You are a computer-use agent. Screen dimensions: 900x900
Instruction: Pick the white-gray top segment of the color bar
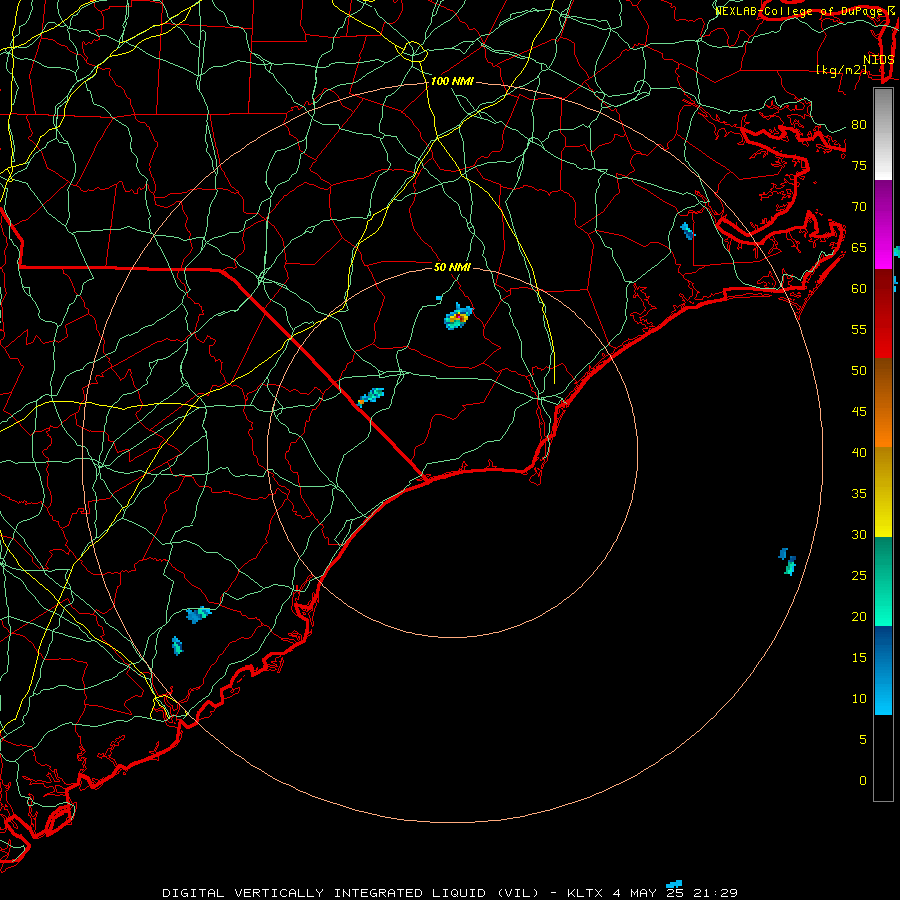pyautogui.click(x=883, y=134)
